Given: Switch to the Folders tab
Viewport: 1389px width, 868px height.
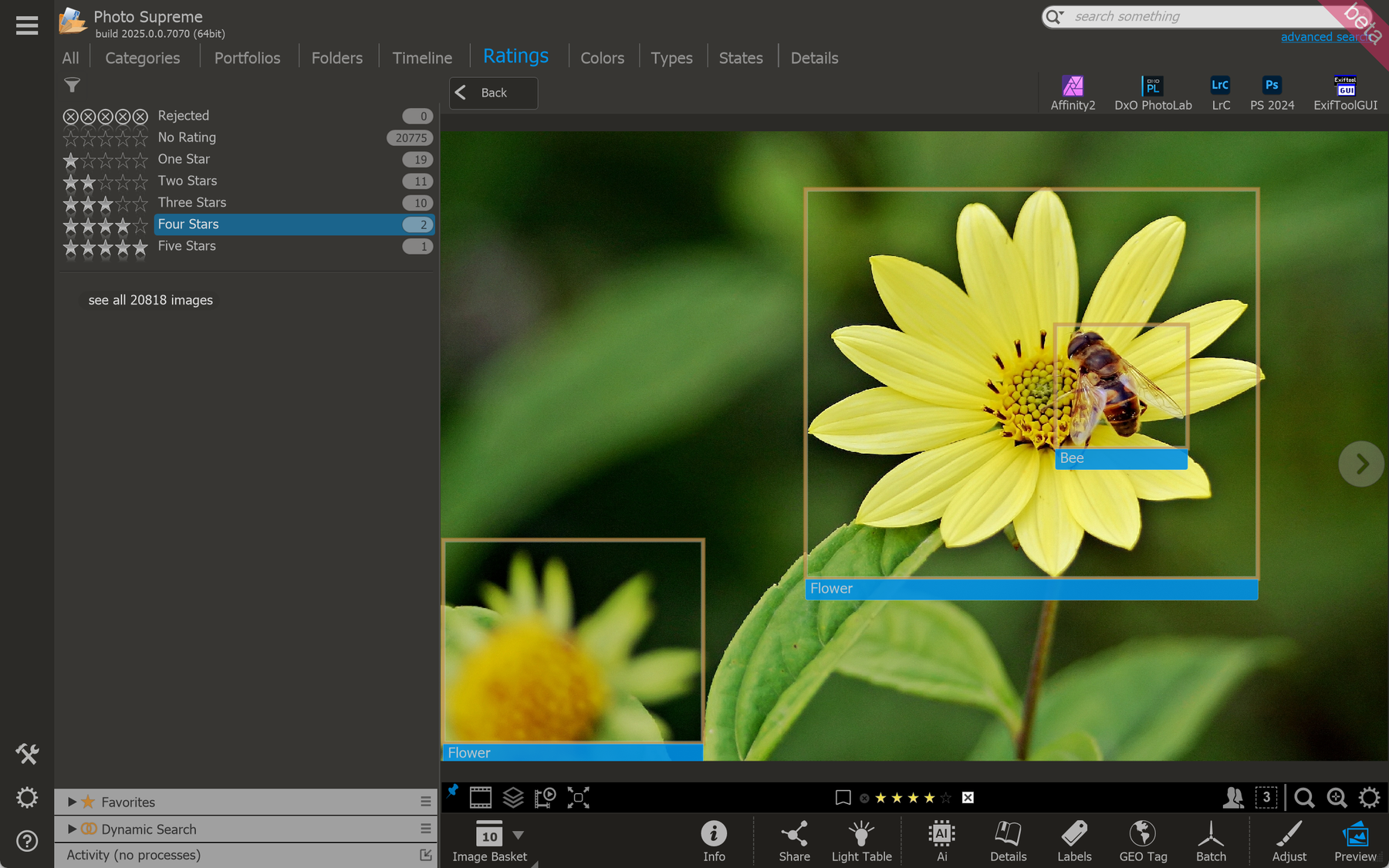Looking at the screenshot, I should (337, 58).
